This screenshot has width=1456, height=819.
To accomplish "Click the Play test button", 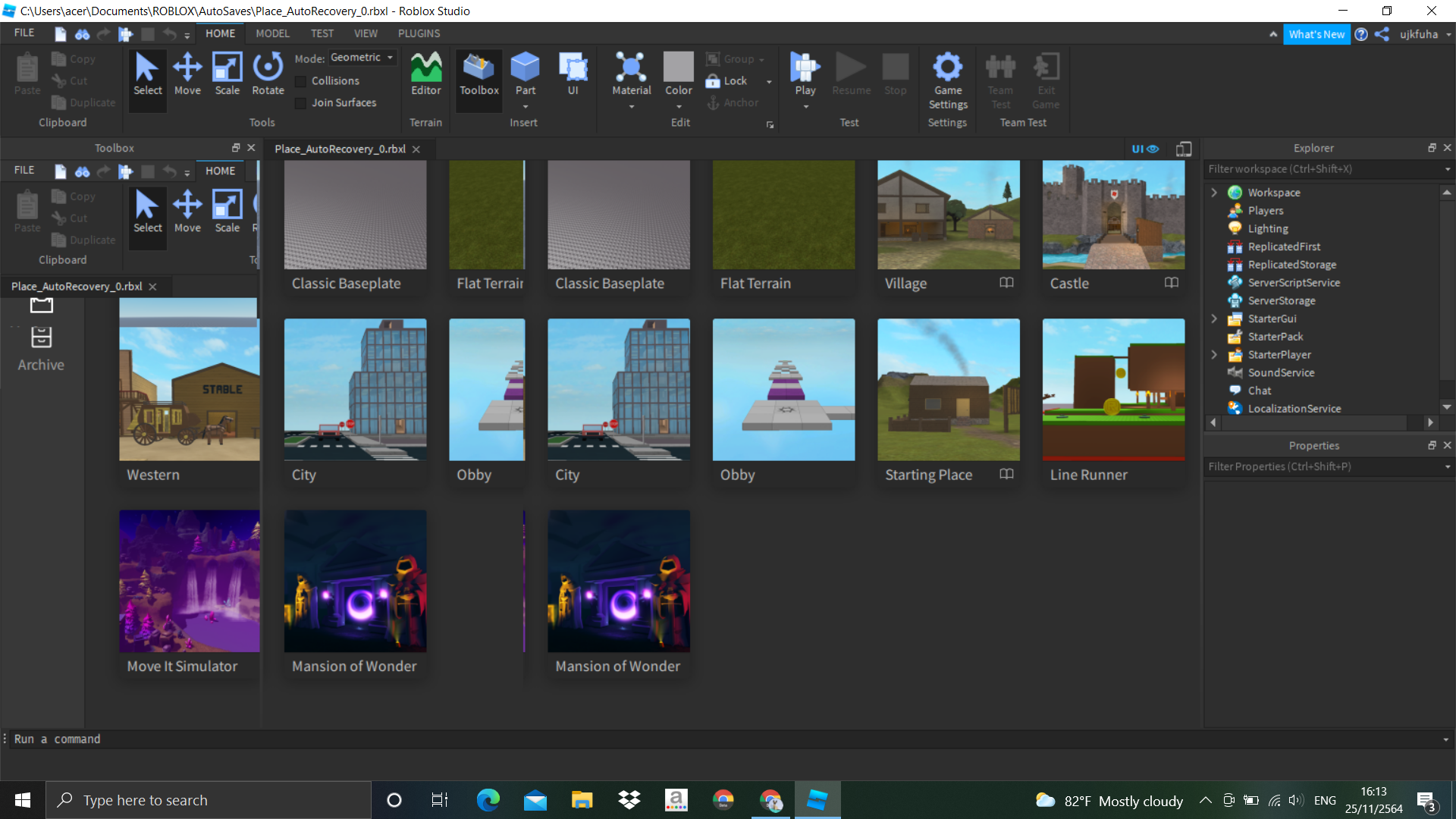I will 805,74.
